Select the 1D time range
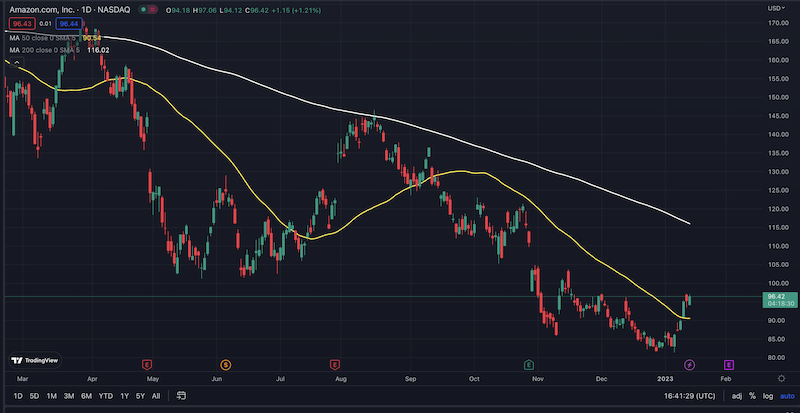Viewport: 800px width, 413px height. pyautogui.click(x=18, y=396)
